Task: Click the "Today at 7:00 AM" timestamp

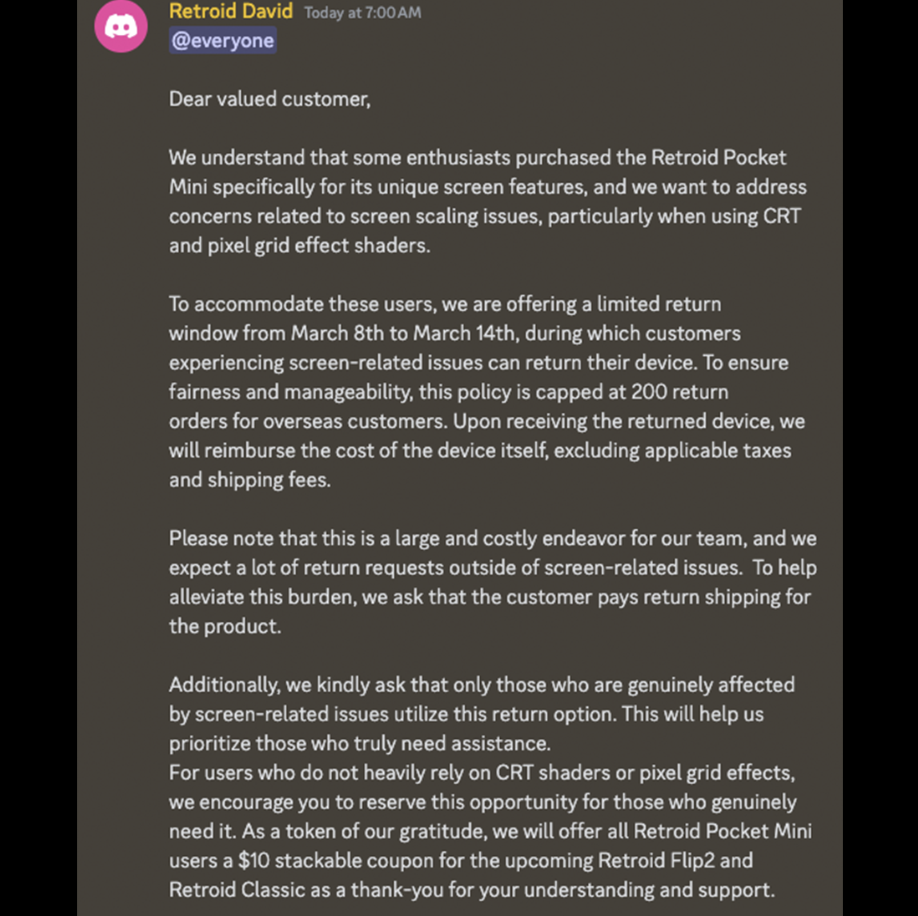Action: click(x=362, y=13)
